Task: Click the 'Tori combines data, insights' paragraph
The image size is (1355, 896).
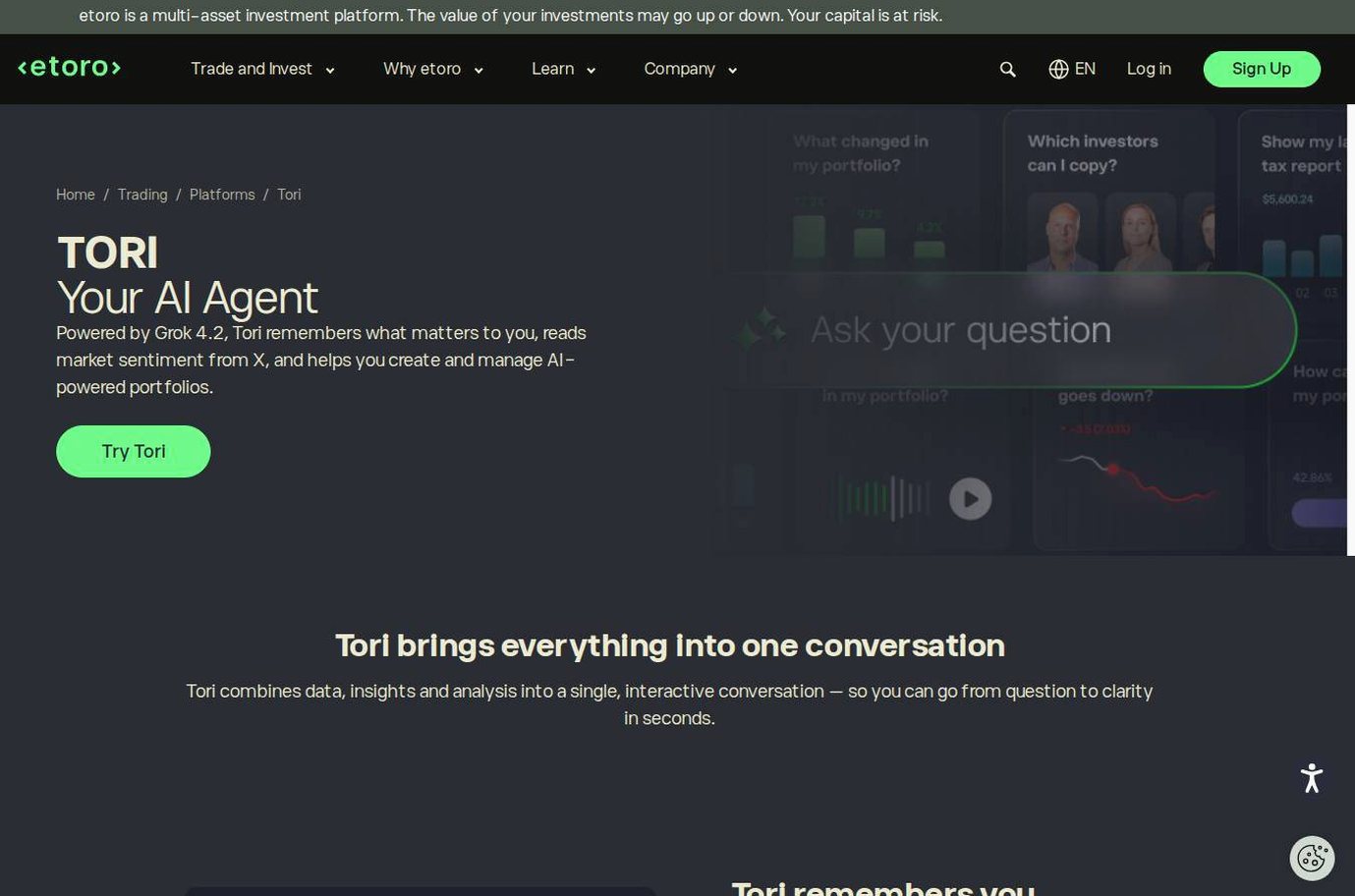Action: coord(669,704)
